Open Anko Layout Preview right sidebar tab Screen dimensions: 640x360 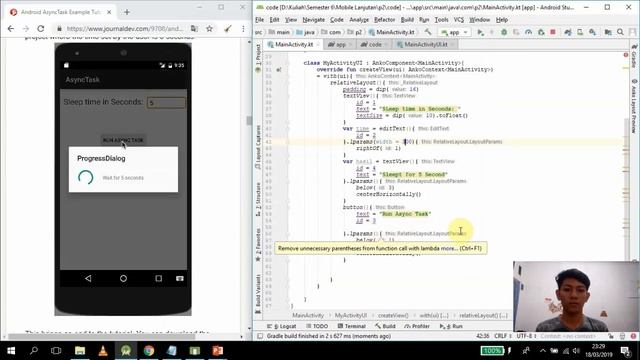click(634, 106)
